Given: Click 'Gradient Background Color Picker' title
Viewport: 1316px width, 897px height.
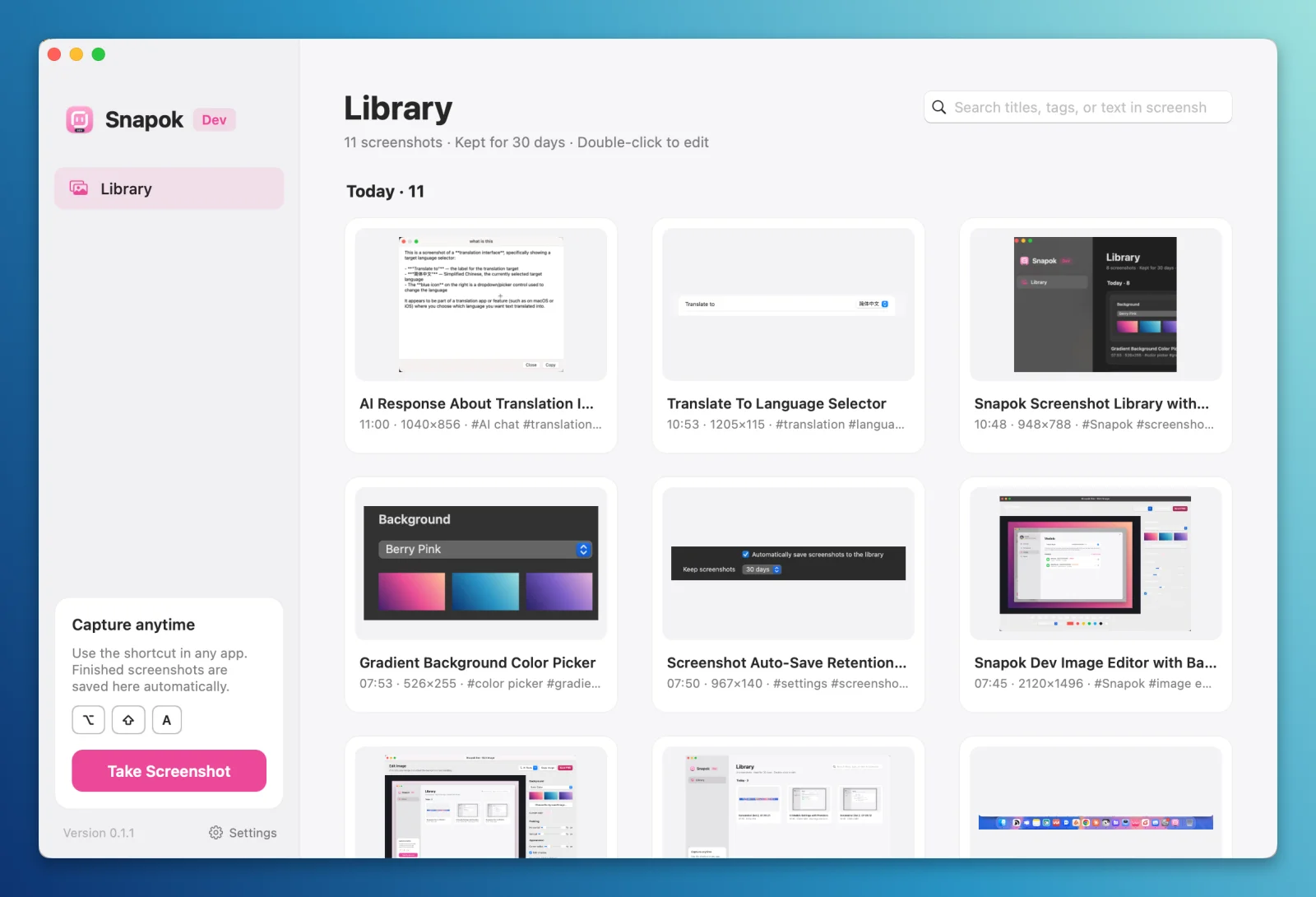Looking at the screenshot, I should click(x=477, y=662).
